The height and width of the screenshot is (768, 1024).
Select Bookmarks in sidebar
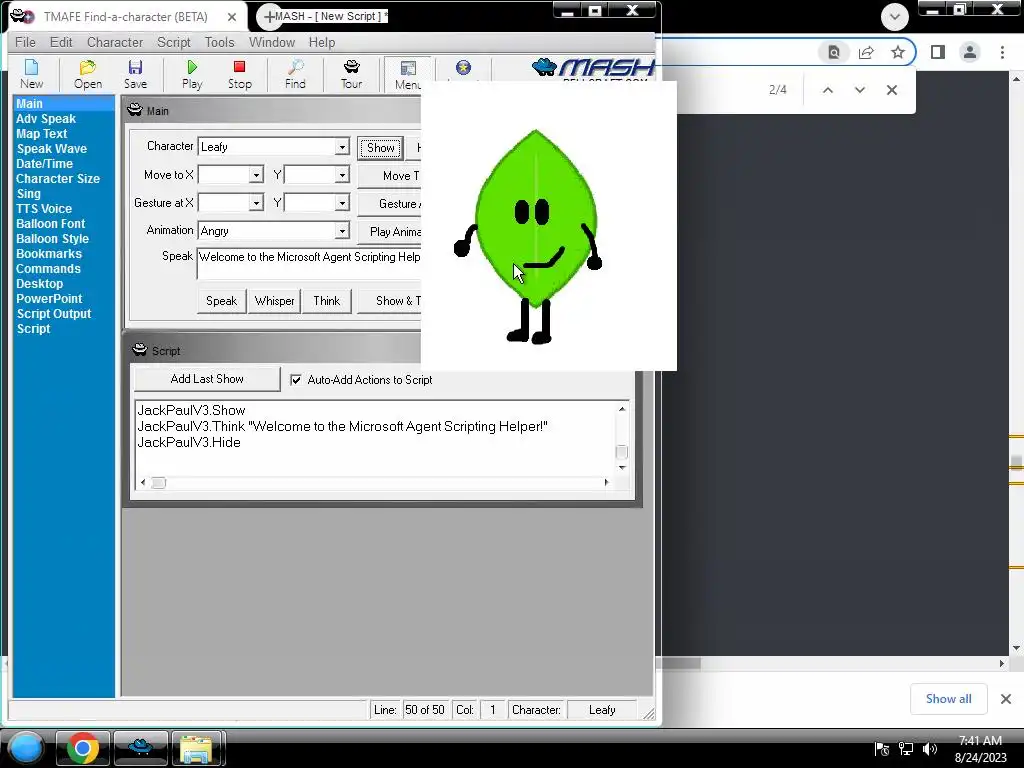[49, 254]
